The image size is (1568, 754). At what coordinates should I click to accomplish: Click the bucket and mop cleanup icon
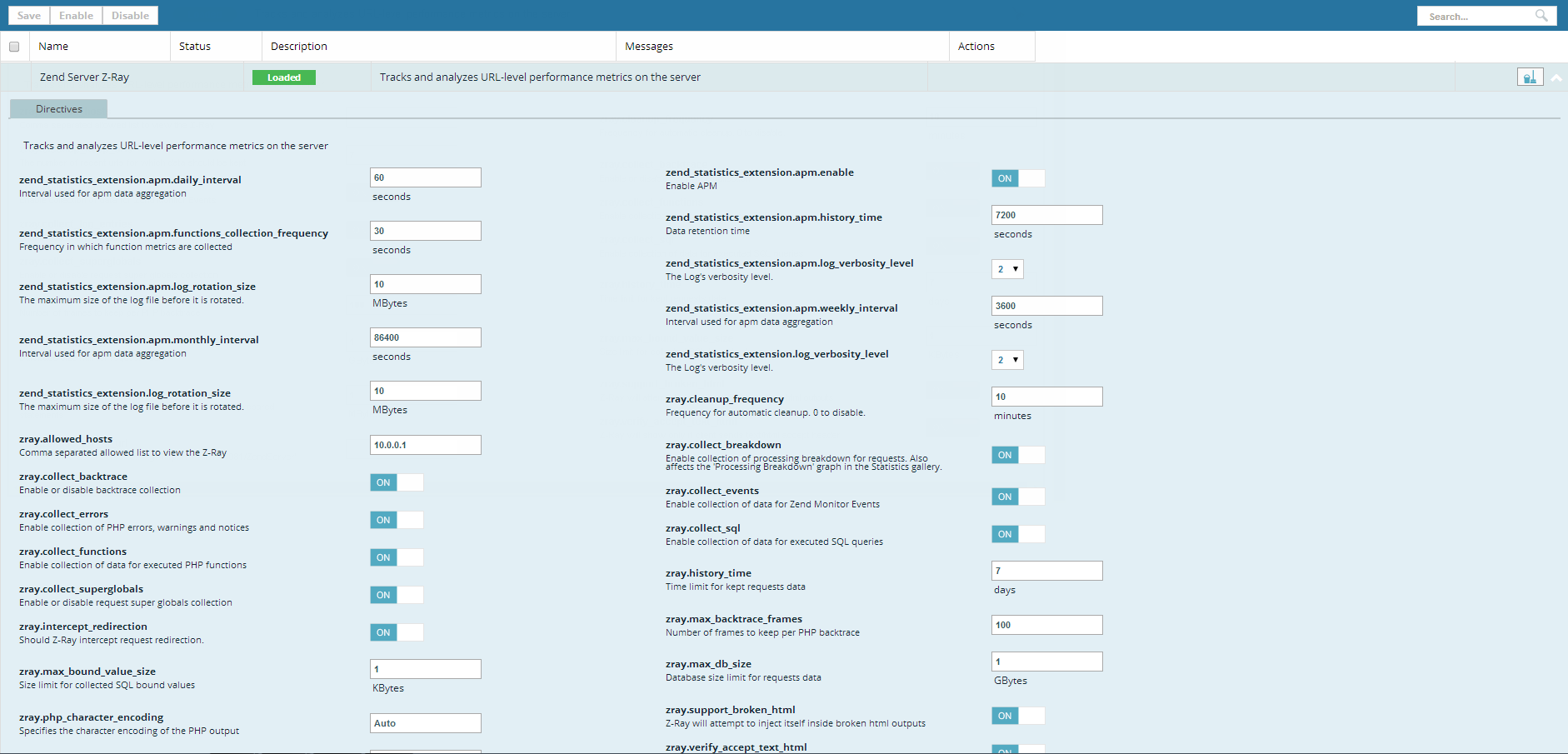pos(1530,77)
